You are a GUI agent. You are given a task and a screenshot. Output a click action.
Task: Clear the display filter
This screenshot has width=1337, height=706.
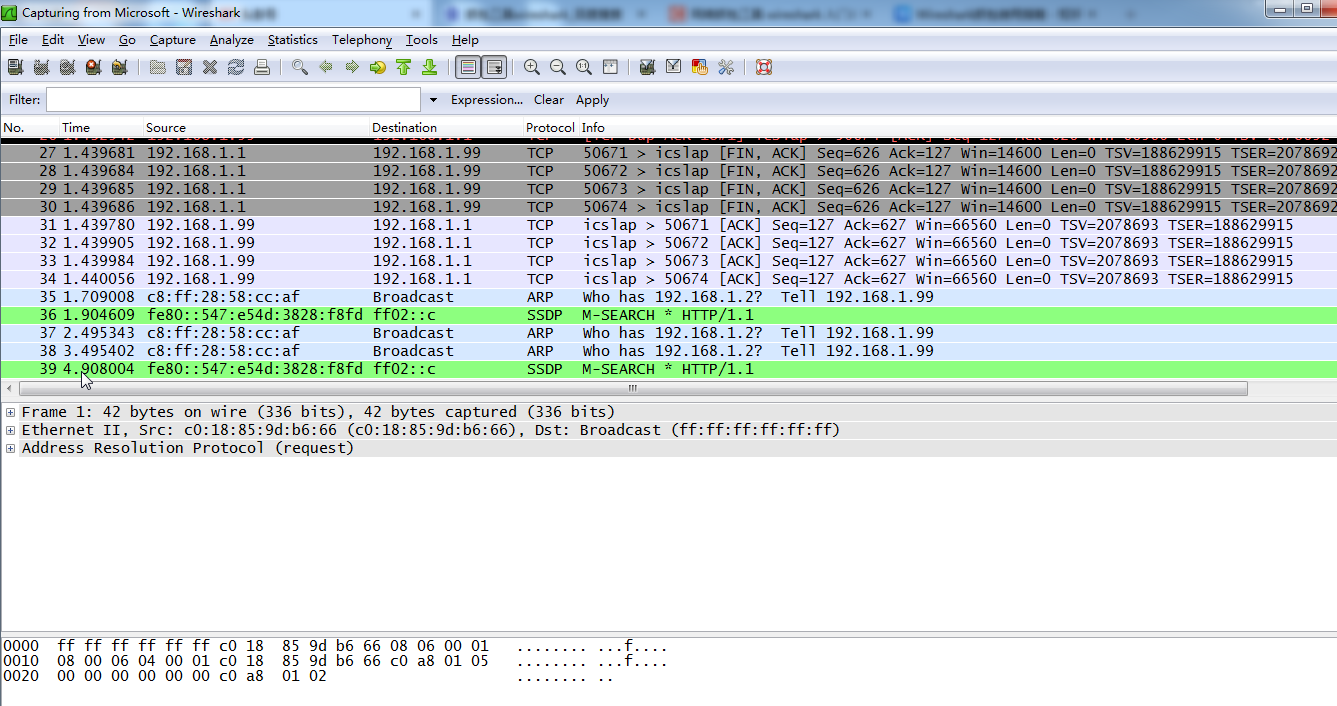549,100
